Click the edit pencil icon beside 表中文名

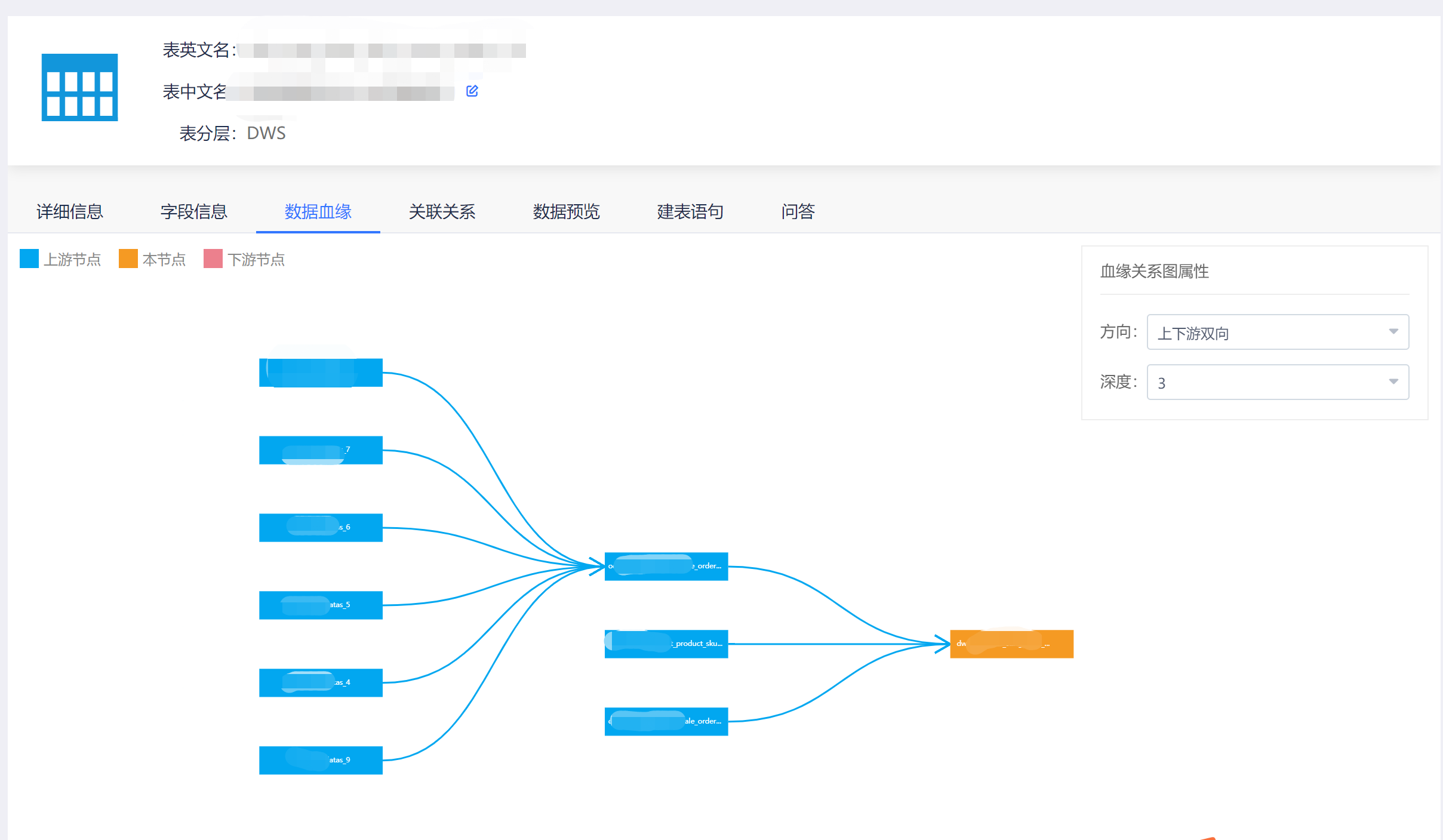(x=472, y=91)
